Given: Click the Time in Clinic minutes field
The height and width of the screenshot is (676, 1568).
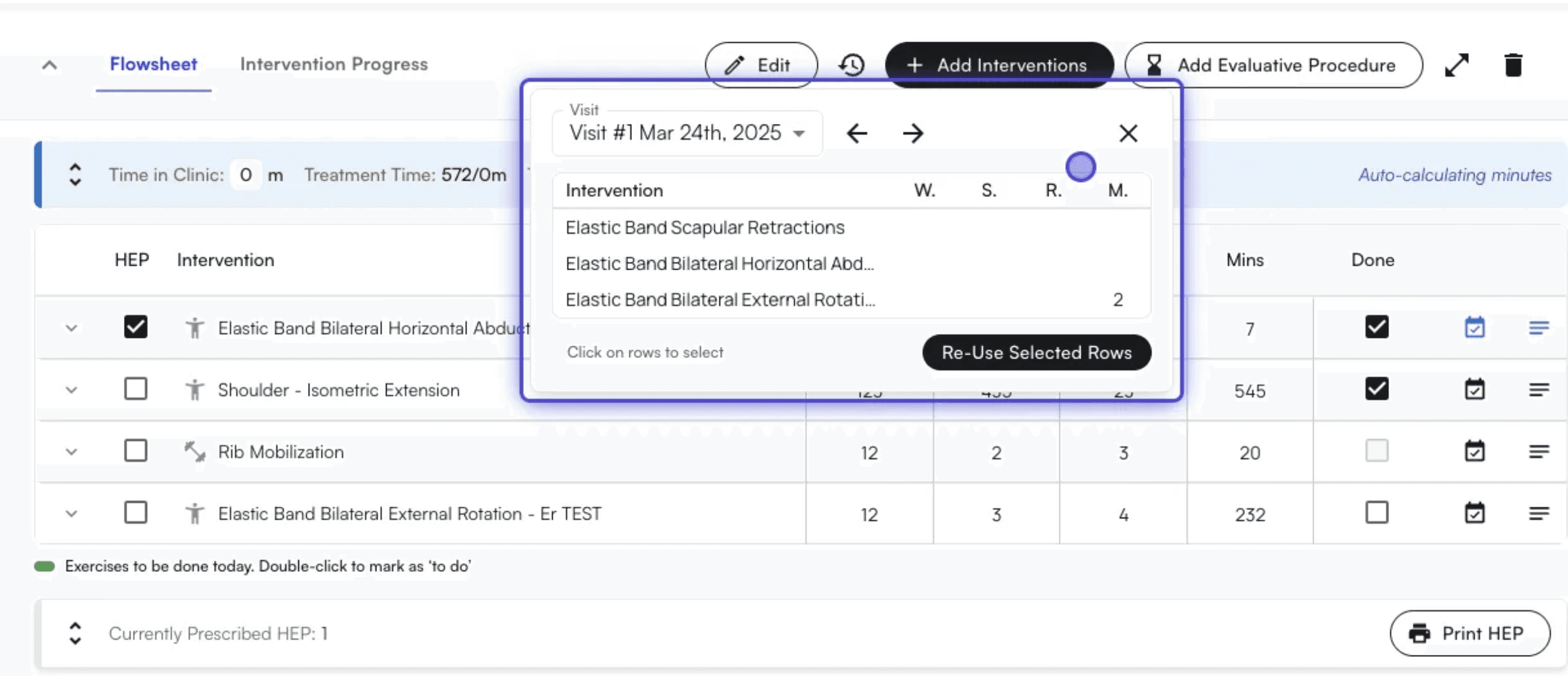Looking at the screenshot, I should click(x=246, y=174).
